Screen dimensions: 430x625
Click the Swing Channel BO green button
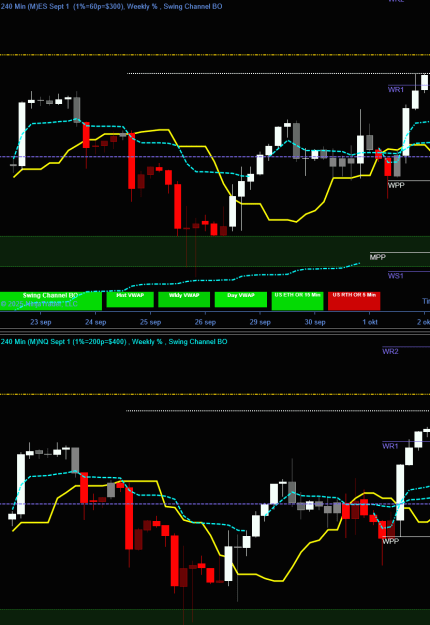[51, 301]
